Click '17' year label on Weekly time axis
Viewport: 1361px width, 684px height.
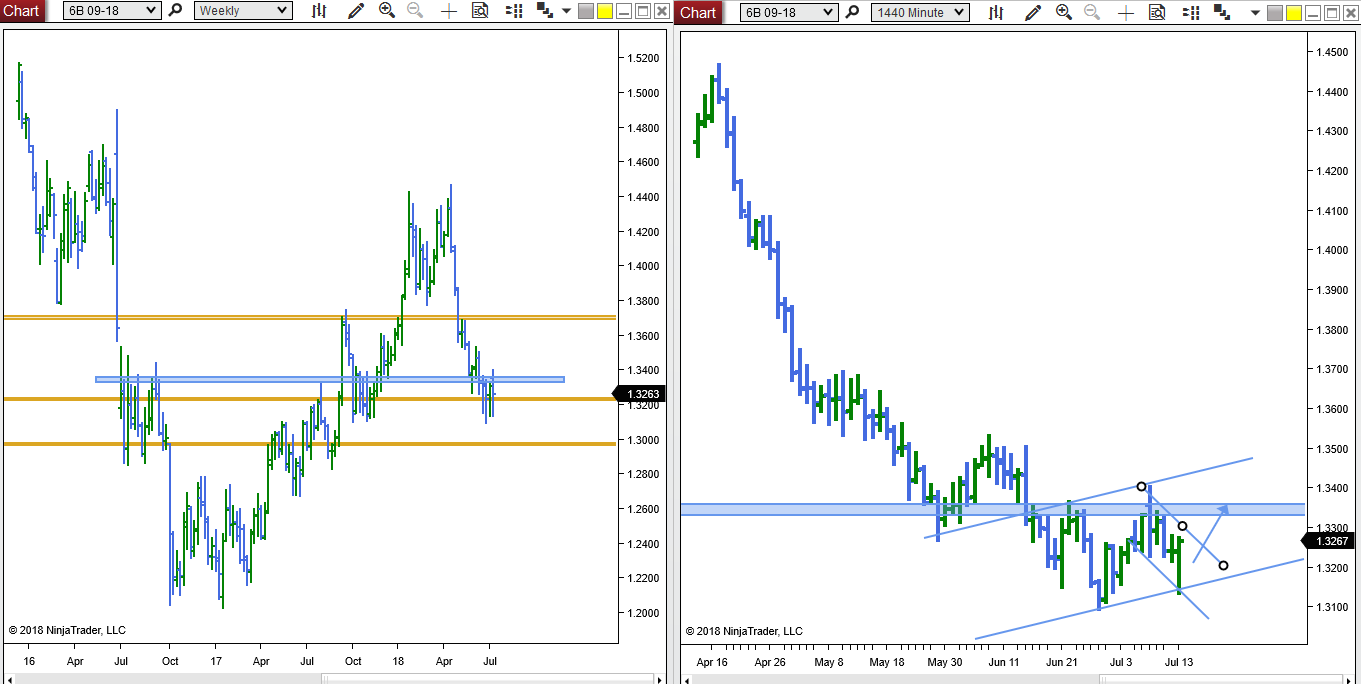(216, 661)
